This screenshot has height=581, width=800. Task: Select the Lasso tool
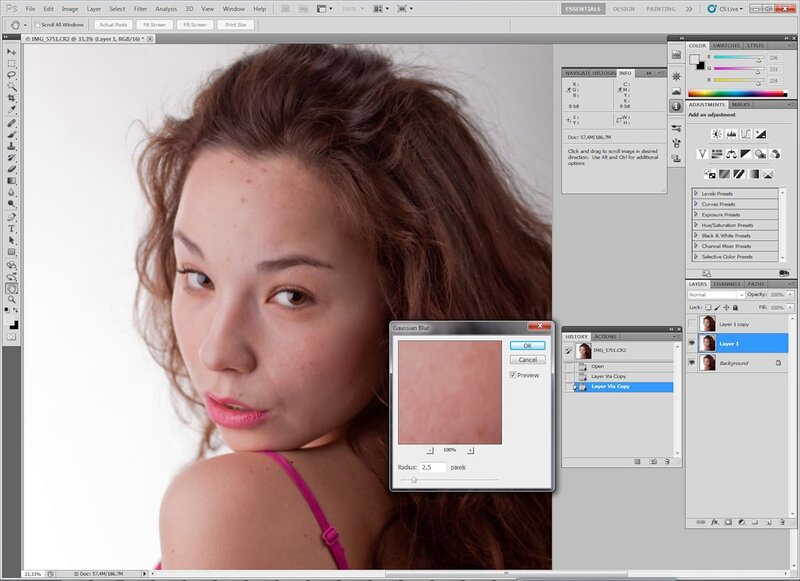pos(12,74)
